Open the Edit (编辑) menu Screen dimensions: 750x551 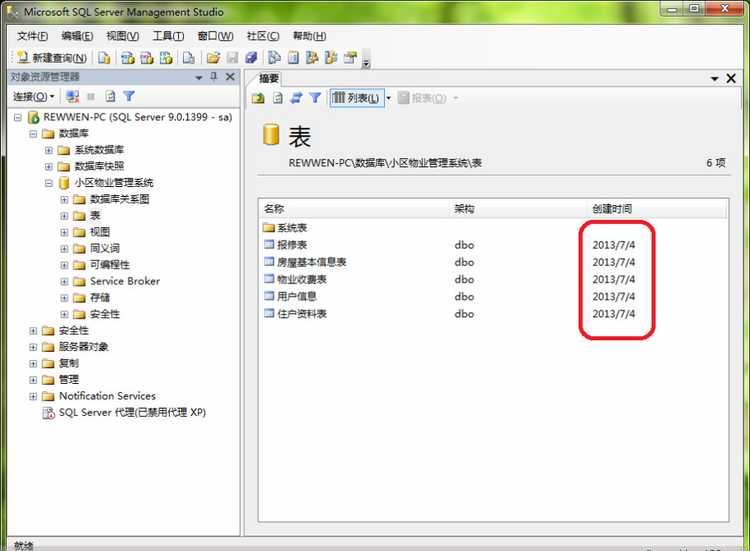tap(77, 36)
